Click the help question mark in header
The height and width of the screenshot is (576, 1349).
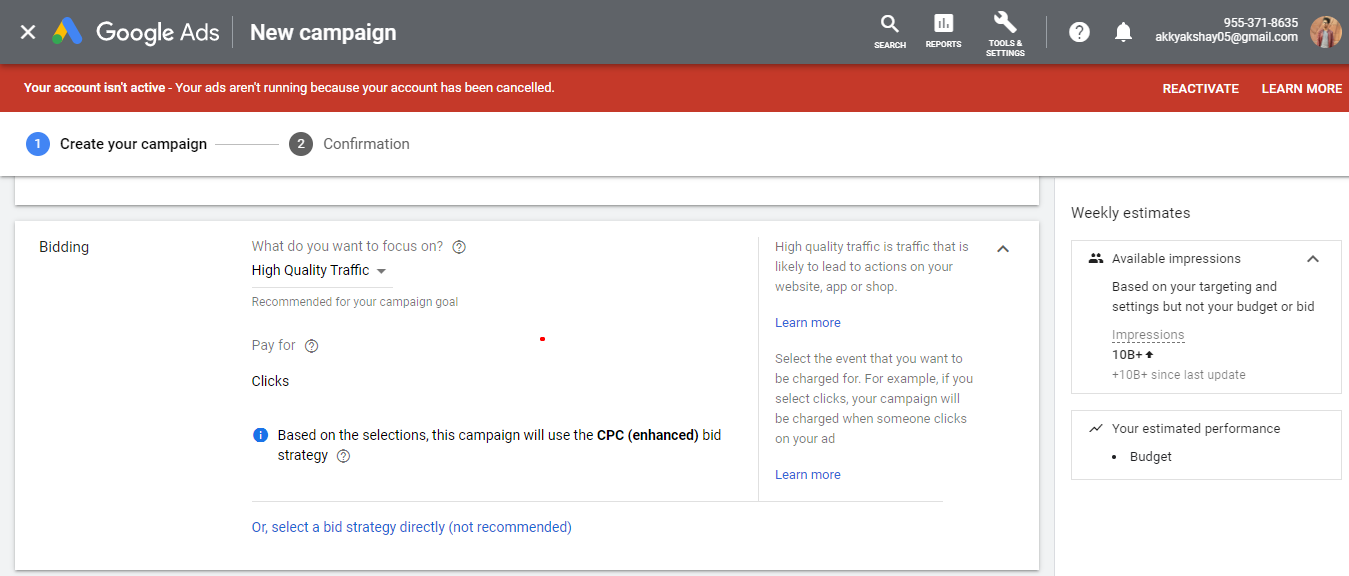pos(1079,31)
